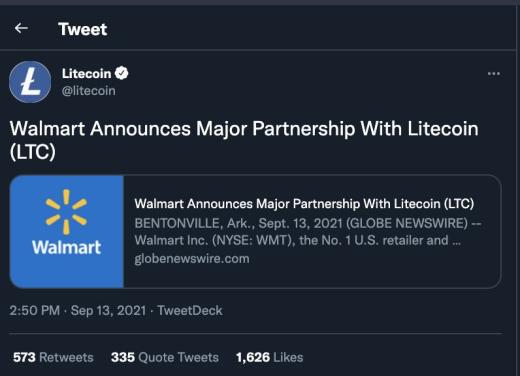Click the Walmart spark icon in card

click(x=66, y=212)
